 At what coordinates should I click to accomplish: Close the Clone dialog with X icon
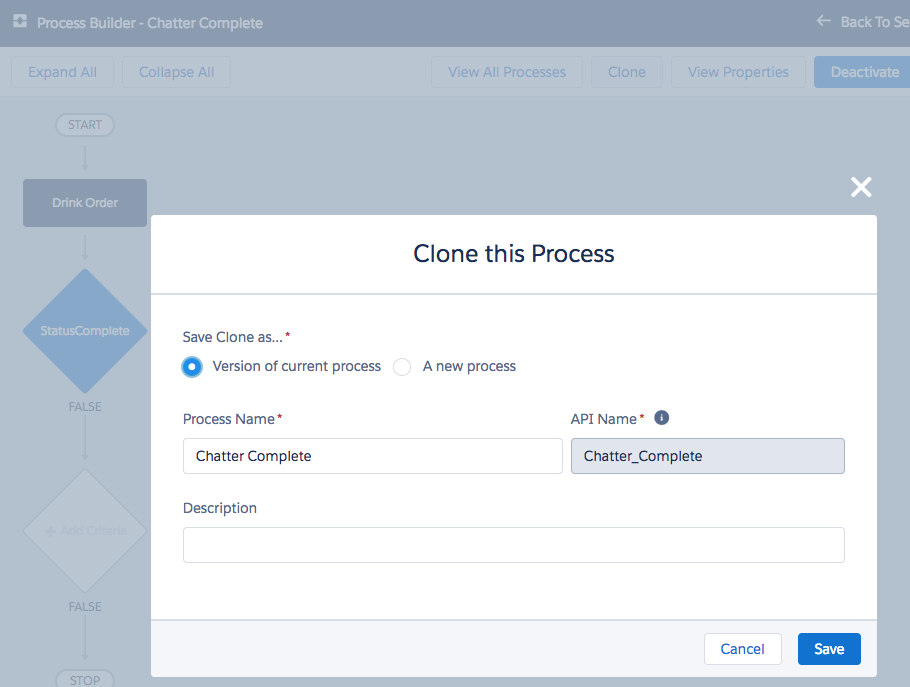(860, 187)
